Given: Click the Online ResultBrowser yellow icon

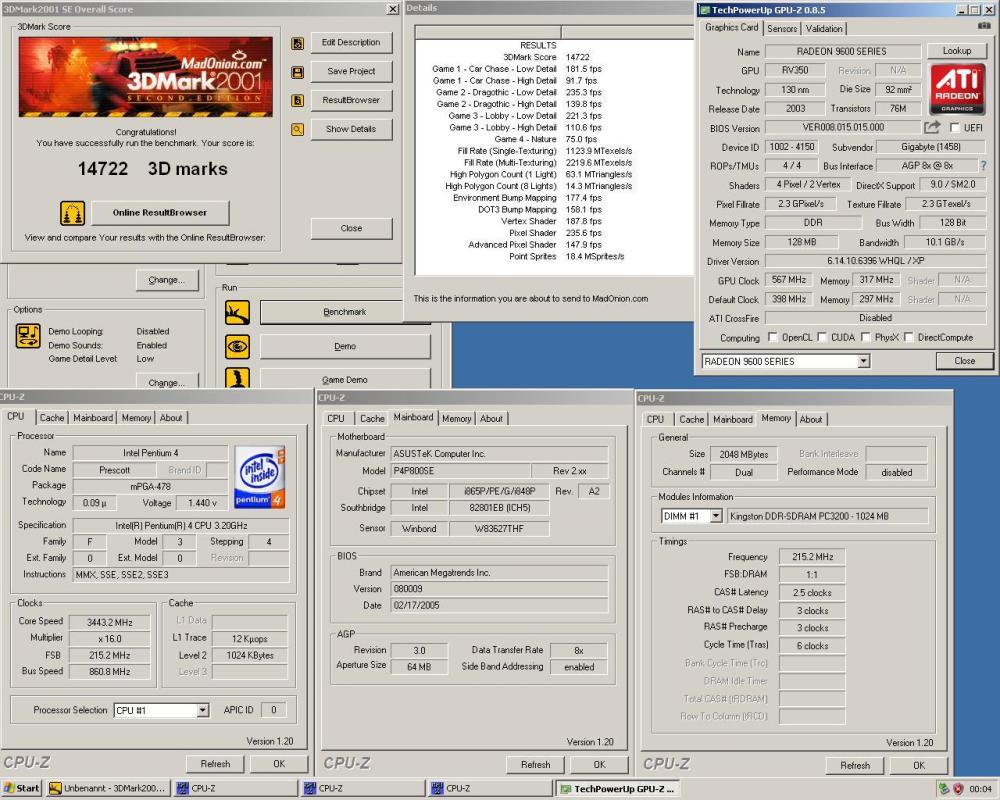Looking at the screenshot, I should pyautogui.click(x=73, y=213).
